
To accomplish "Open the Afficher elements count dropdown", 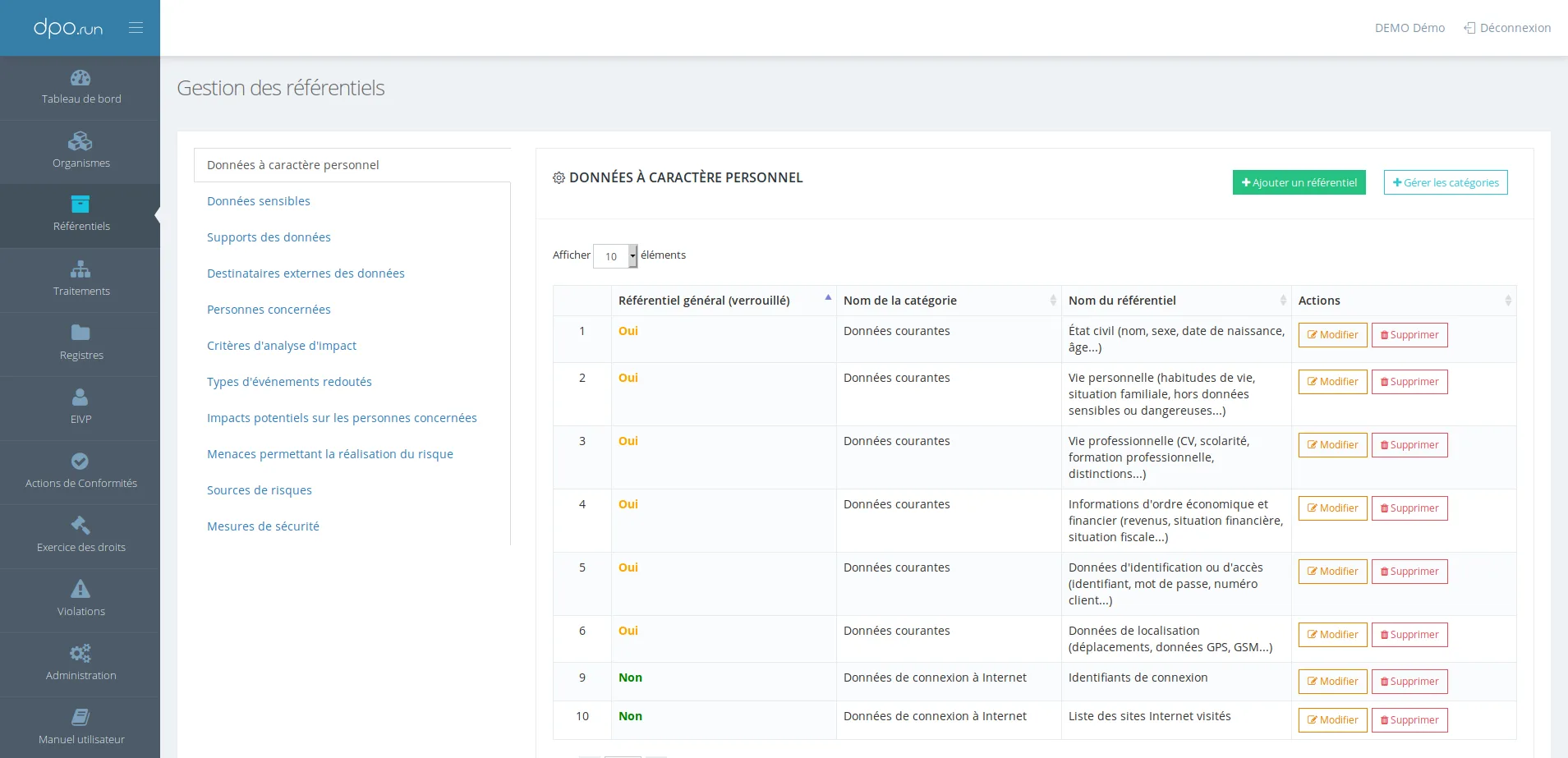I will pos(615,256).
